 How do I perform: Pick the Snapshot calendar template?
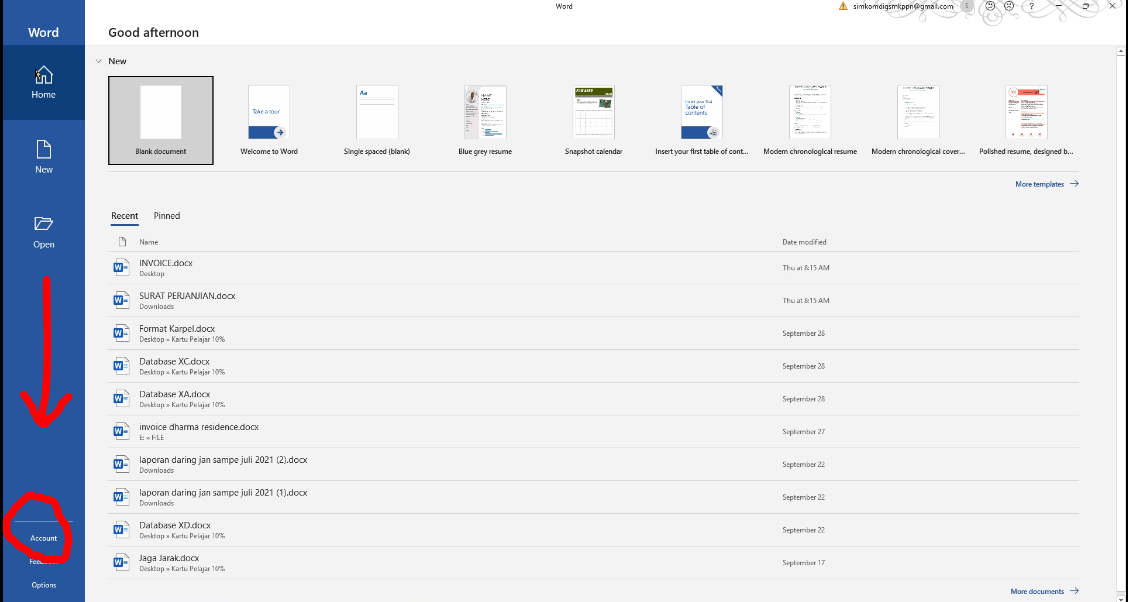click(x=593, y=120)
